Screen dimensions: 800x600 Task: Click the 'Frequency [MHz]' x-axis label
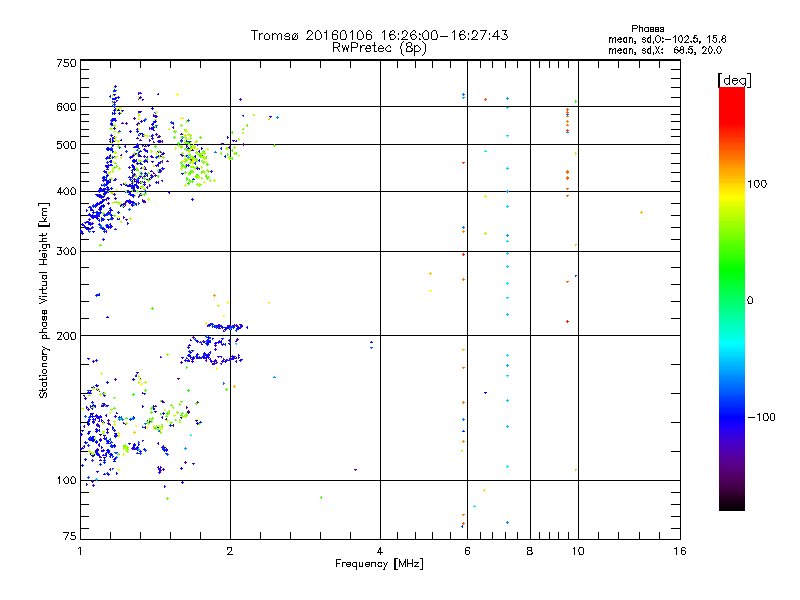point(379,564)
